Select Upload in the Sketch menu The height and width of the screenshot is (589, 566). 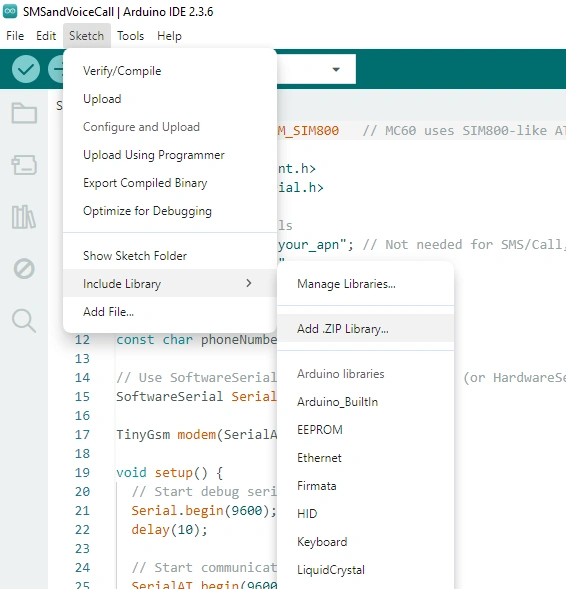170,99
